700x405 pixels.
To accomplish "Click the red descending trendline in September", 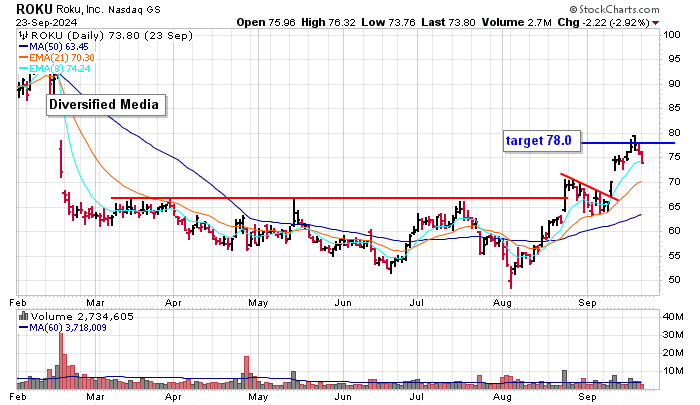I will [x=589, y=186].
